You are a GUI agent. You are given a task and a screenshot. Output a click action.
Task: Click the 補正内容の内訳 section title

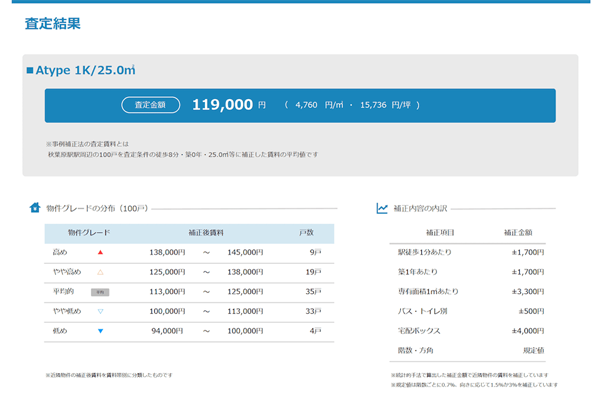tap(420, 209)
